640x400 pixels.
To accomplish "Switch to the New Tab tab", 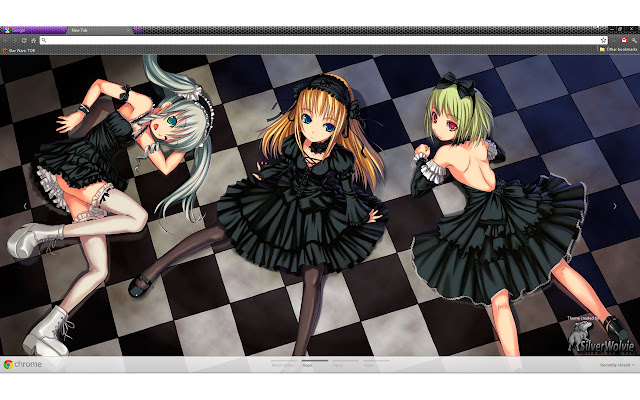I will 99,30.
